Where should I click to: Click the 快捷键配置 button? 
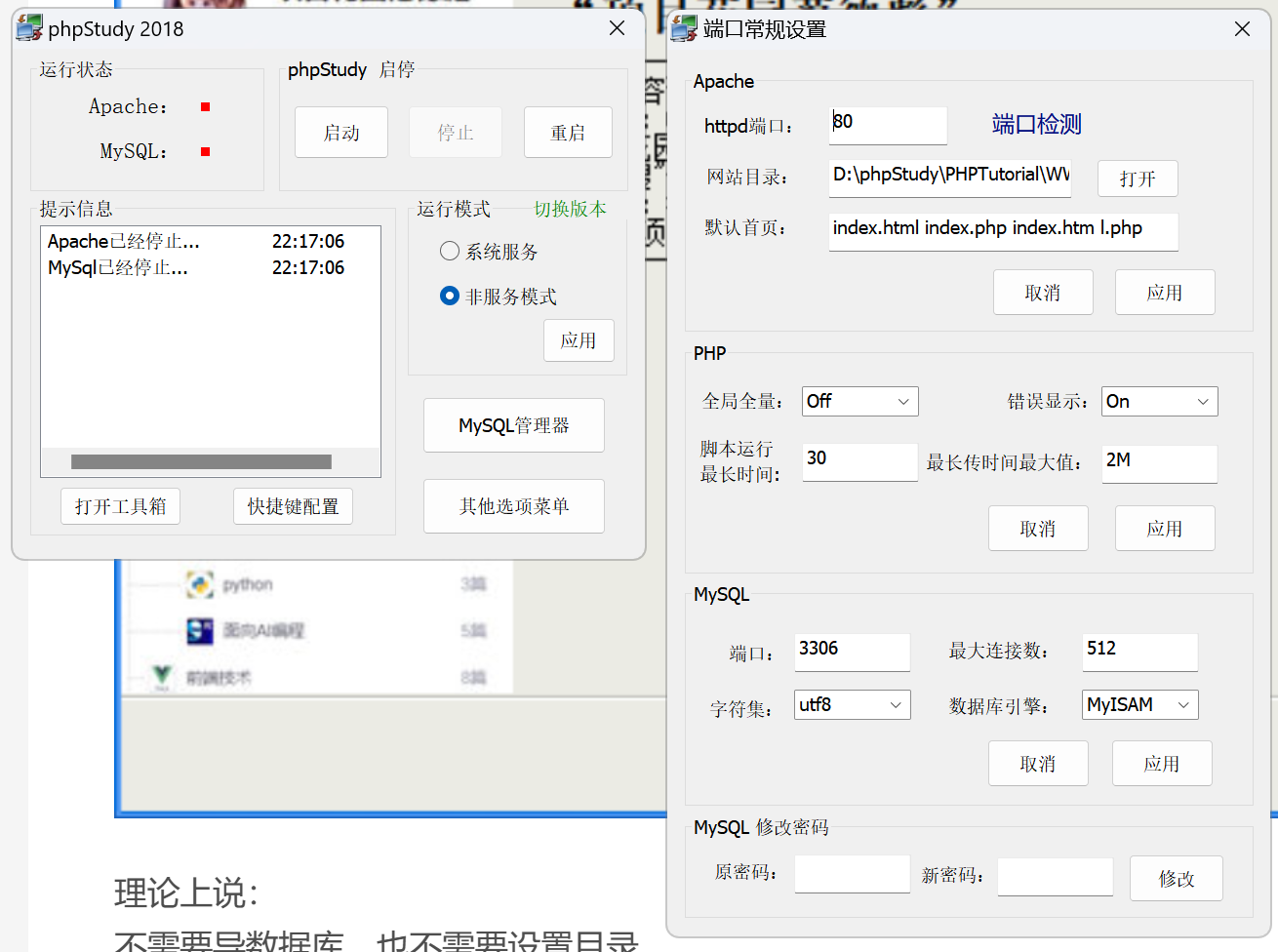pos(293,506)
